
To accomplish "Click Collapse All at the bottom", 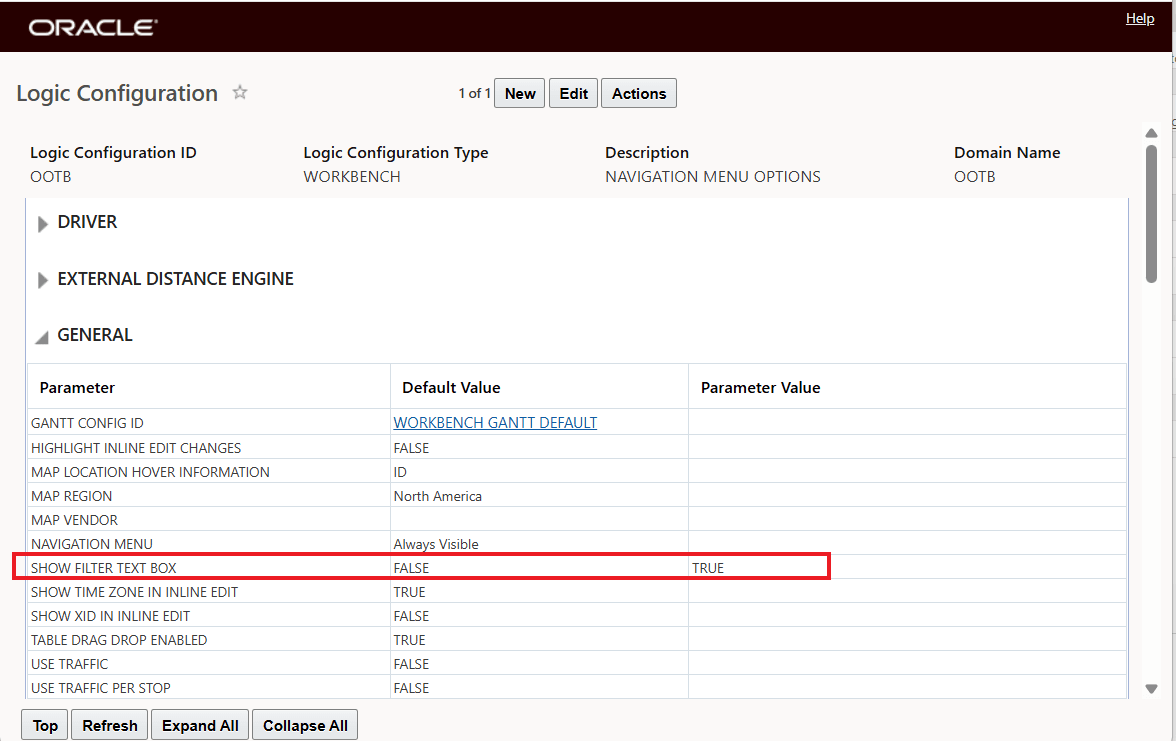I will pos(304,724).
